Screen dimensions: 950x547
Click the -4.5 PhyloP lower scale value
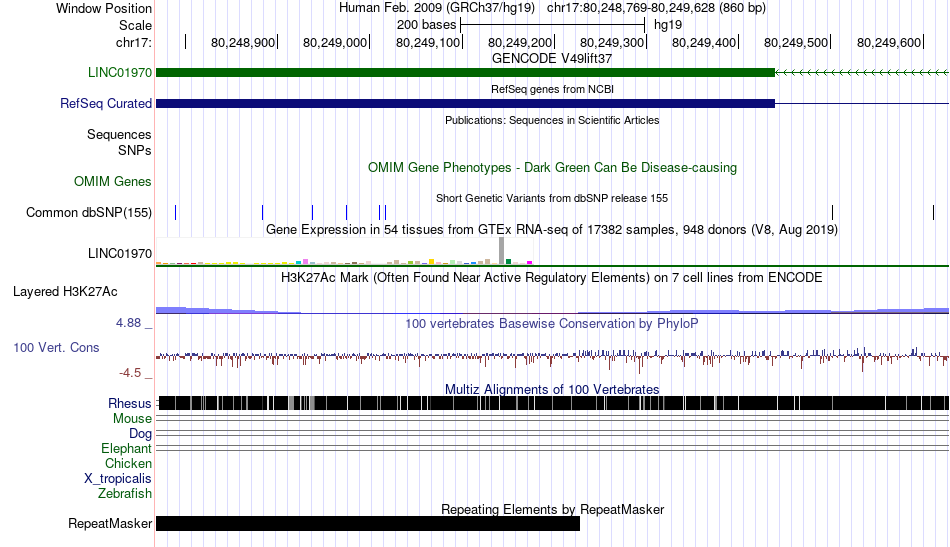point(130,373)
